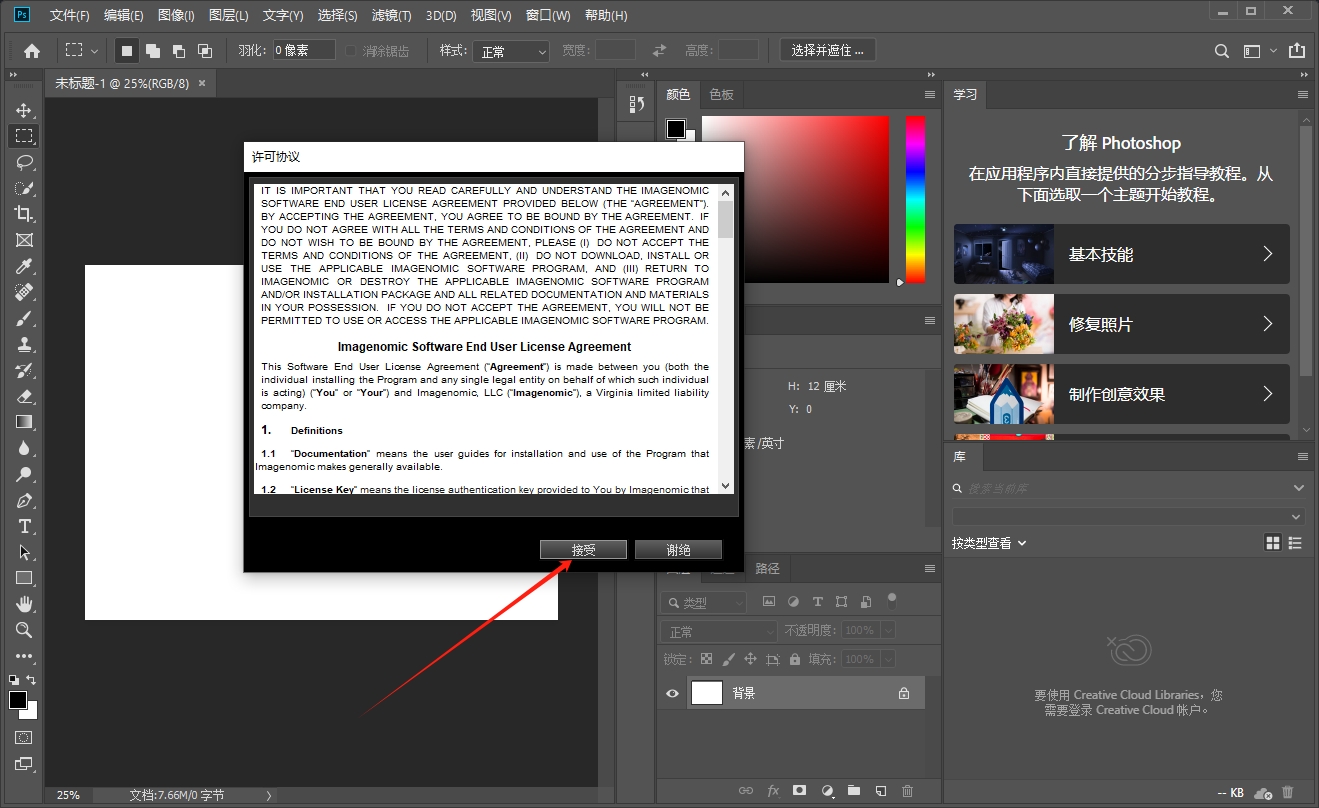Click the 谢绝 button
1319x808 pixels.
coord(678,550)
